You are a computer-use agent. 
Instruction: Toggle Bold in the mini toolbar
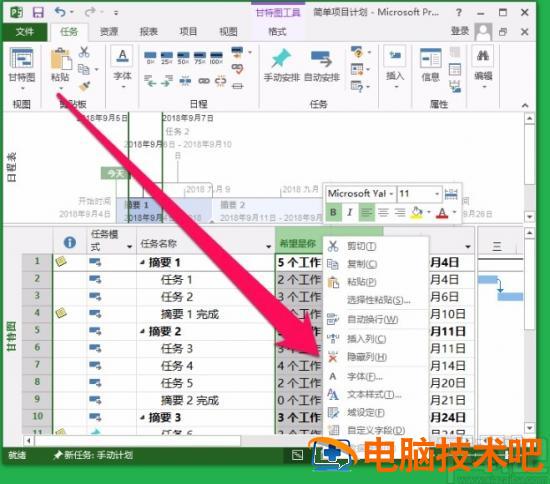333,212
